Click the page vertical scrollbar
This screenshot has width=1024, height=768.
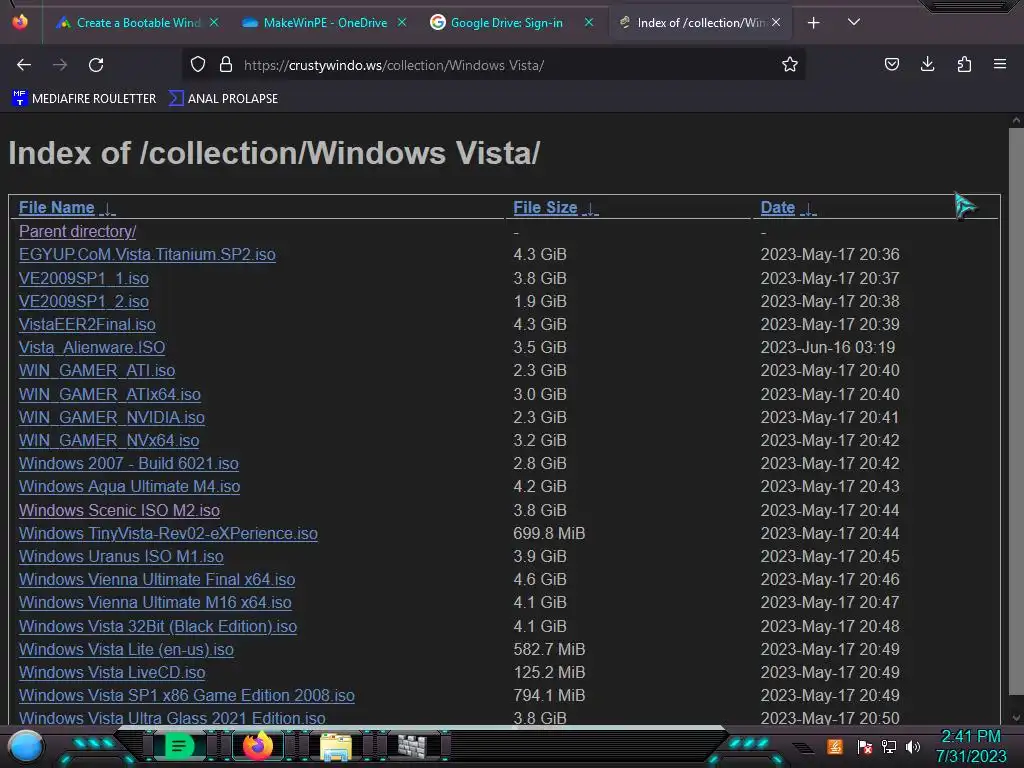coord(1016,411)
